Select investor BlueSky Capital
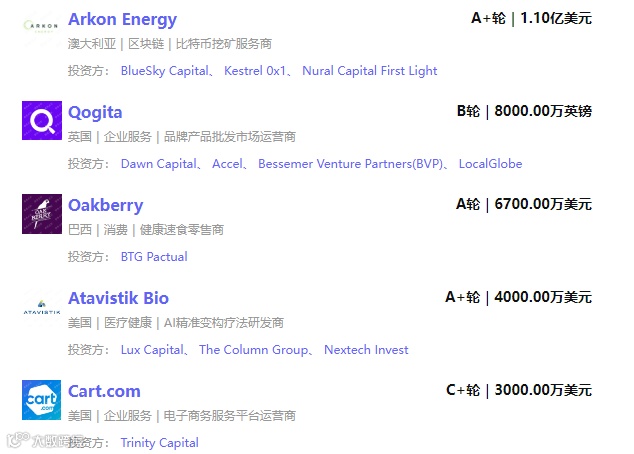 click(x=164, y=71)
